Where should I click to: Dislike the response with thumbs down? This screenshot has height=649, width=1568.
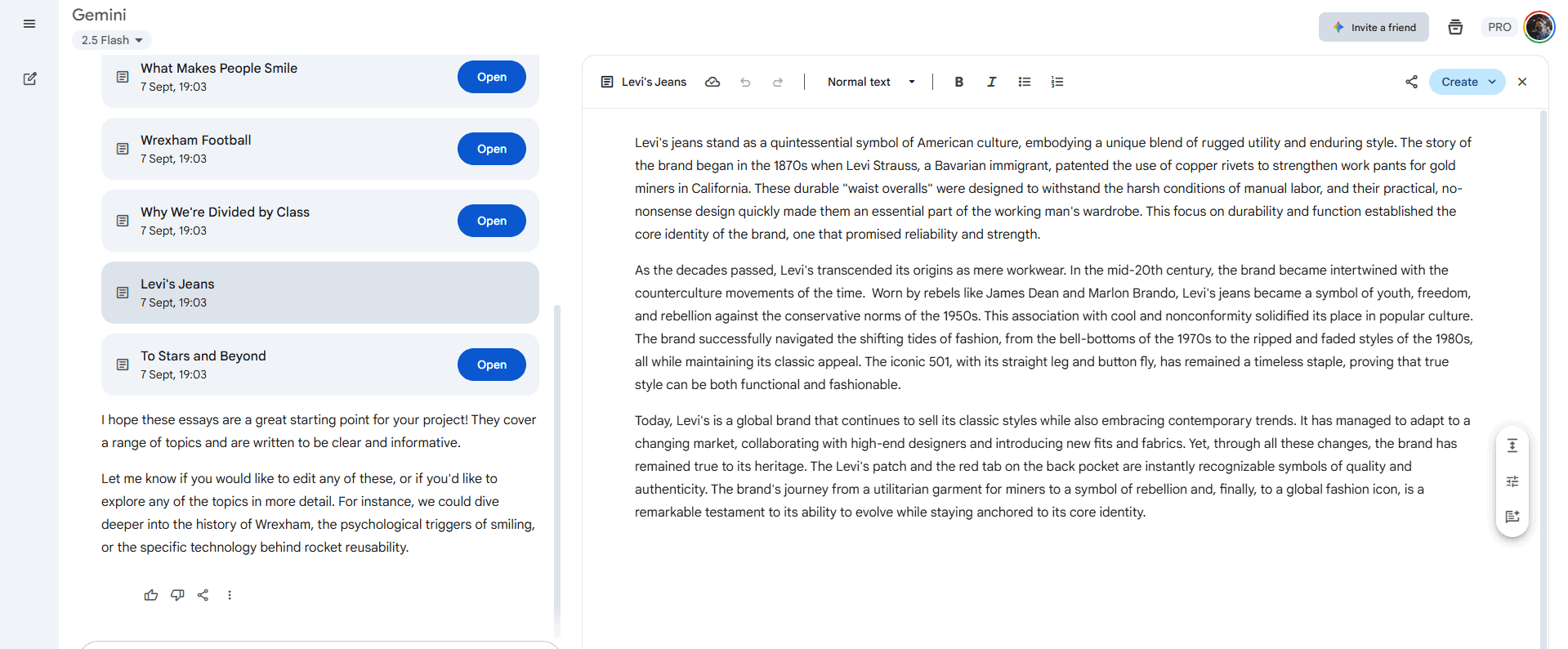(177, 595)
